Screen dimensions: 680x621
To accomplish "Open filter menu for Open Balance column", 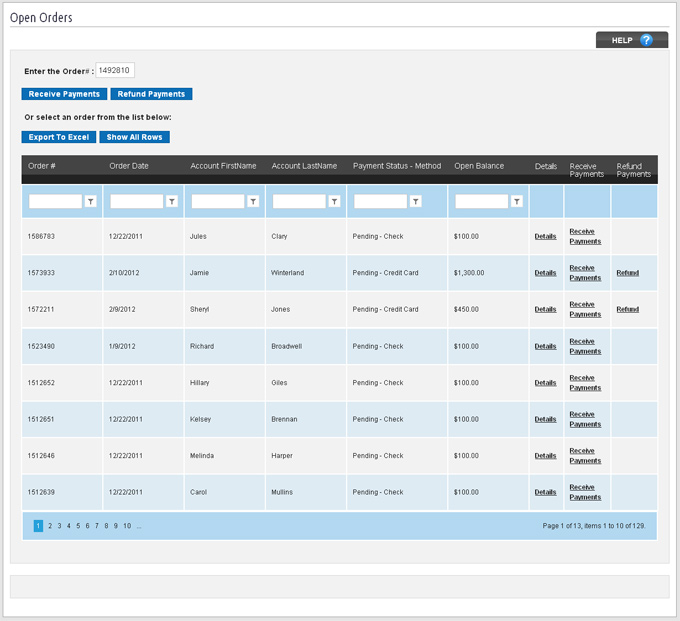I will 517,201.
